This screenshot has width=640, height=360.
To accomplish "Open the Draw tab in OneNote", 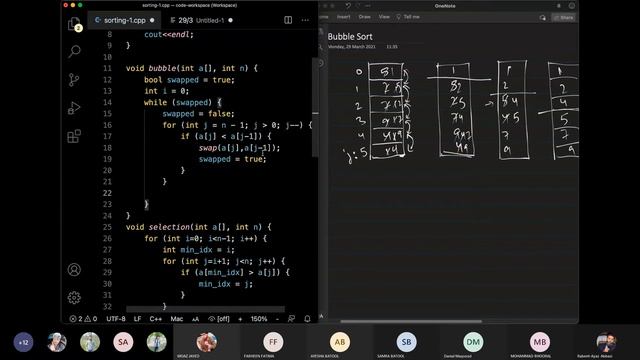I will [x=364, y=17].
